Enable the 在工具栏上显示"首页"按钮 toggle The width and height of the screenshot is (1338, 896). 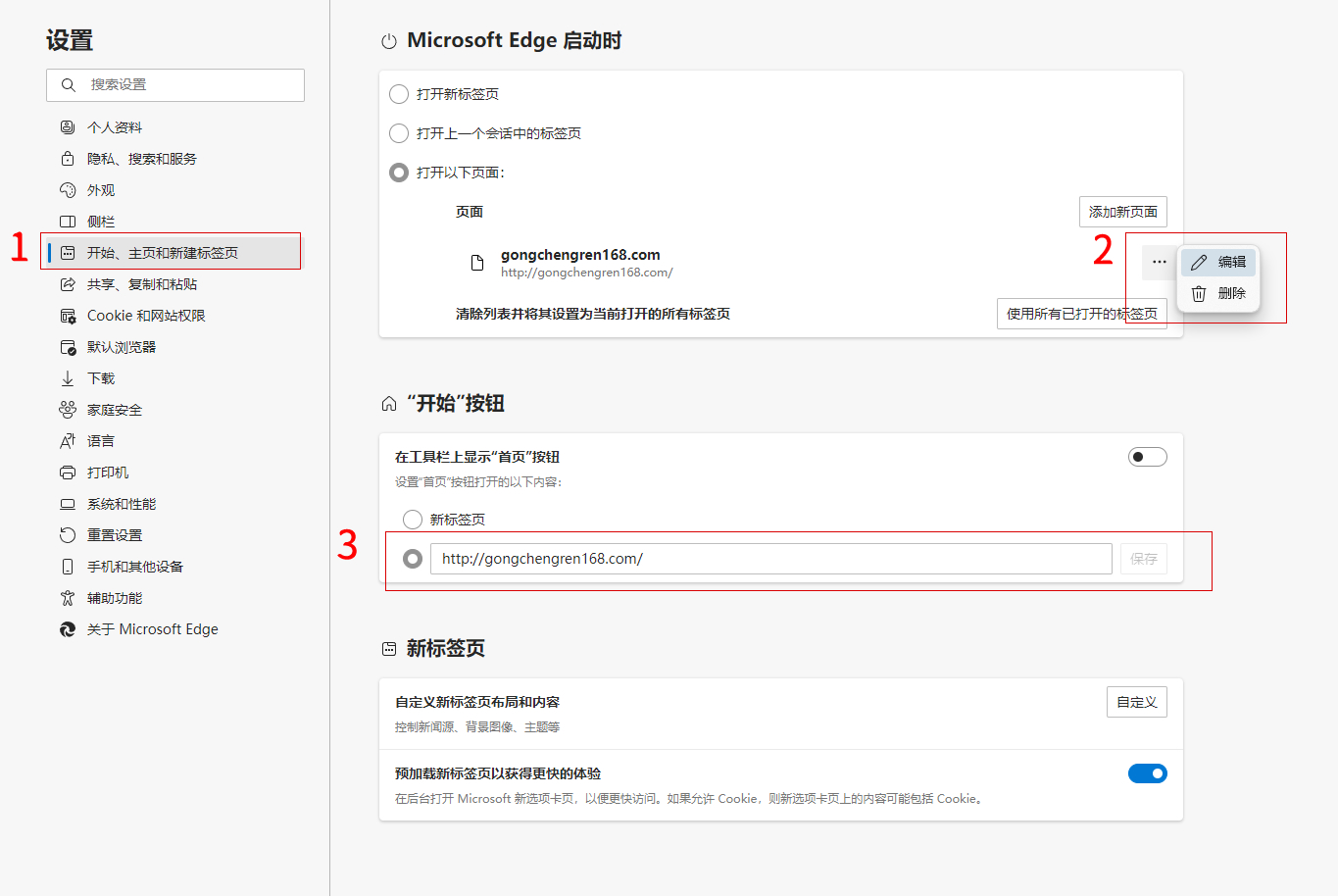tap(1147, 457)
